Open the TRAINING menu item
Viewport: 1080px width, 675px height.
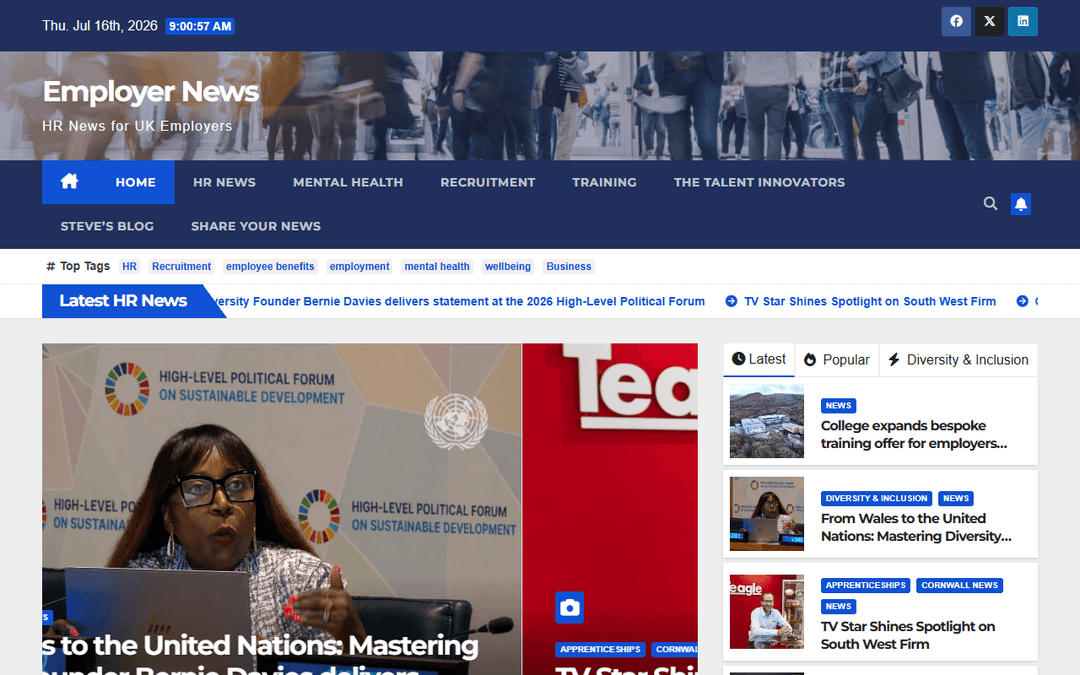point(604,183)
